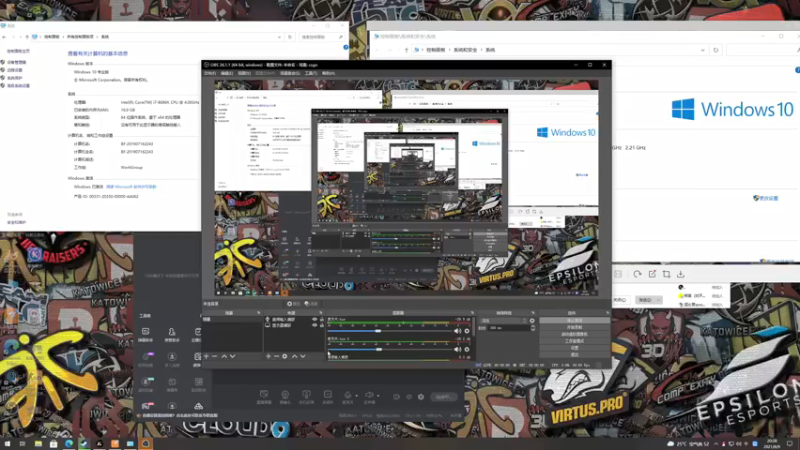Open Microsoft Edge from the taskbar
This screenshot has width=800, height=450.
click(69, 444)
